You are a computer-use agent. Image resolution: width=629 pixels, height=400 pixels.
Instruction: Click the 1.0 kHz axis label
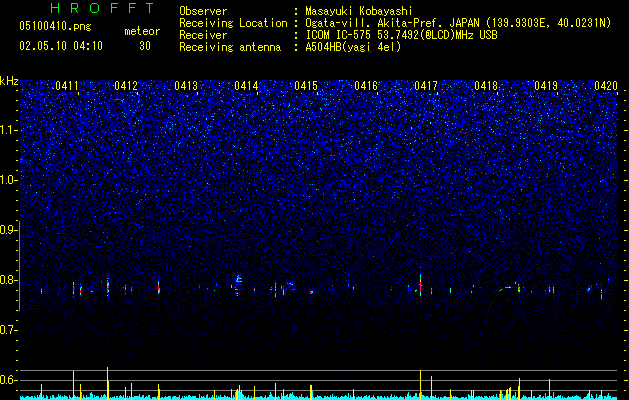8,180
